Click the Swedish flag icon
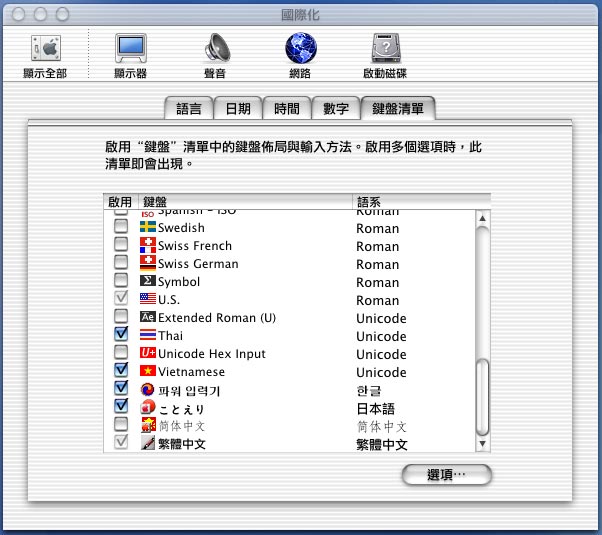 pyautogui.click(x=148, y=228)
